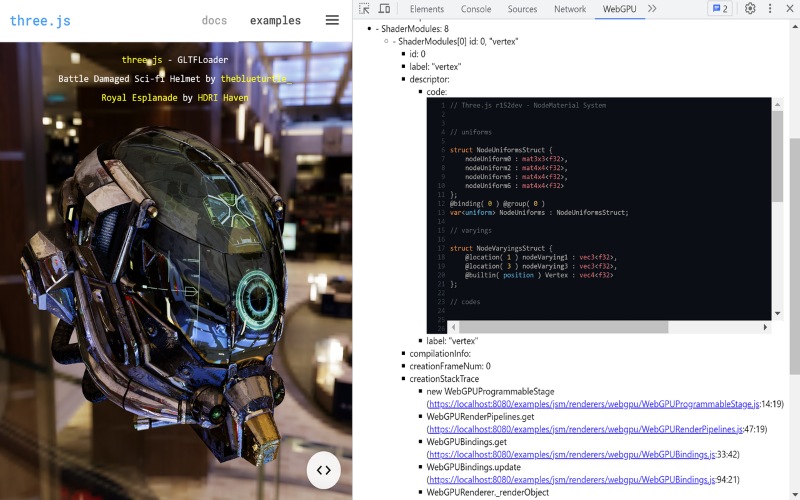Click the struct NodeVaryingsStruct code line

point(501,248)
